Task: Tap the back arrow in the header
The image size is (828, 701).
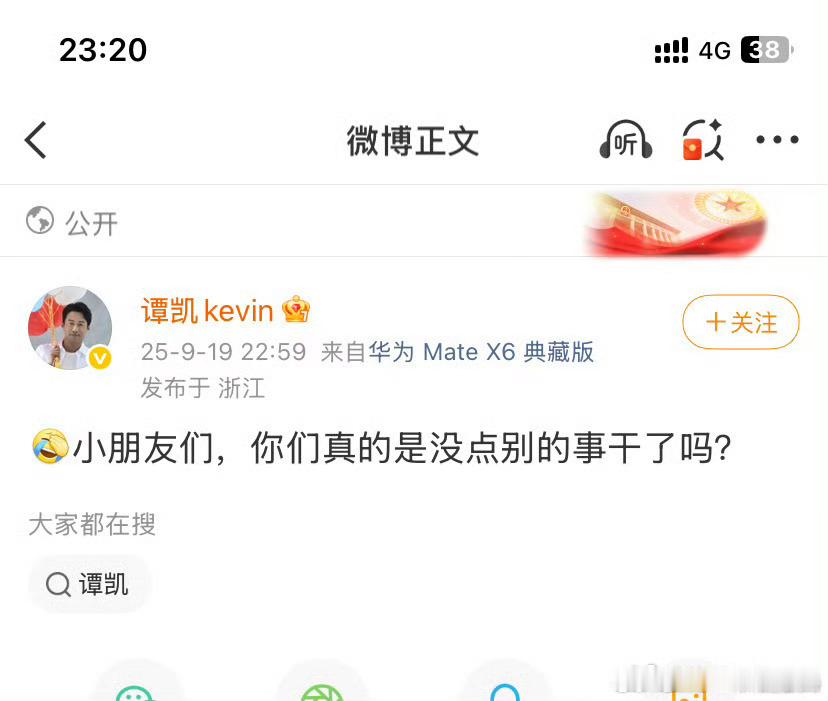Action: coord(35,140)
